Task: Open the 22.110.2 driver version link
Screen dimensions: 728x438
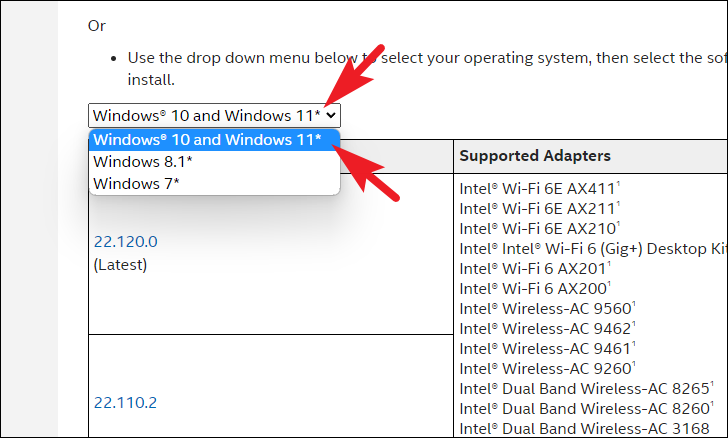Action: 126,403
